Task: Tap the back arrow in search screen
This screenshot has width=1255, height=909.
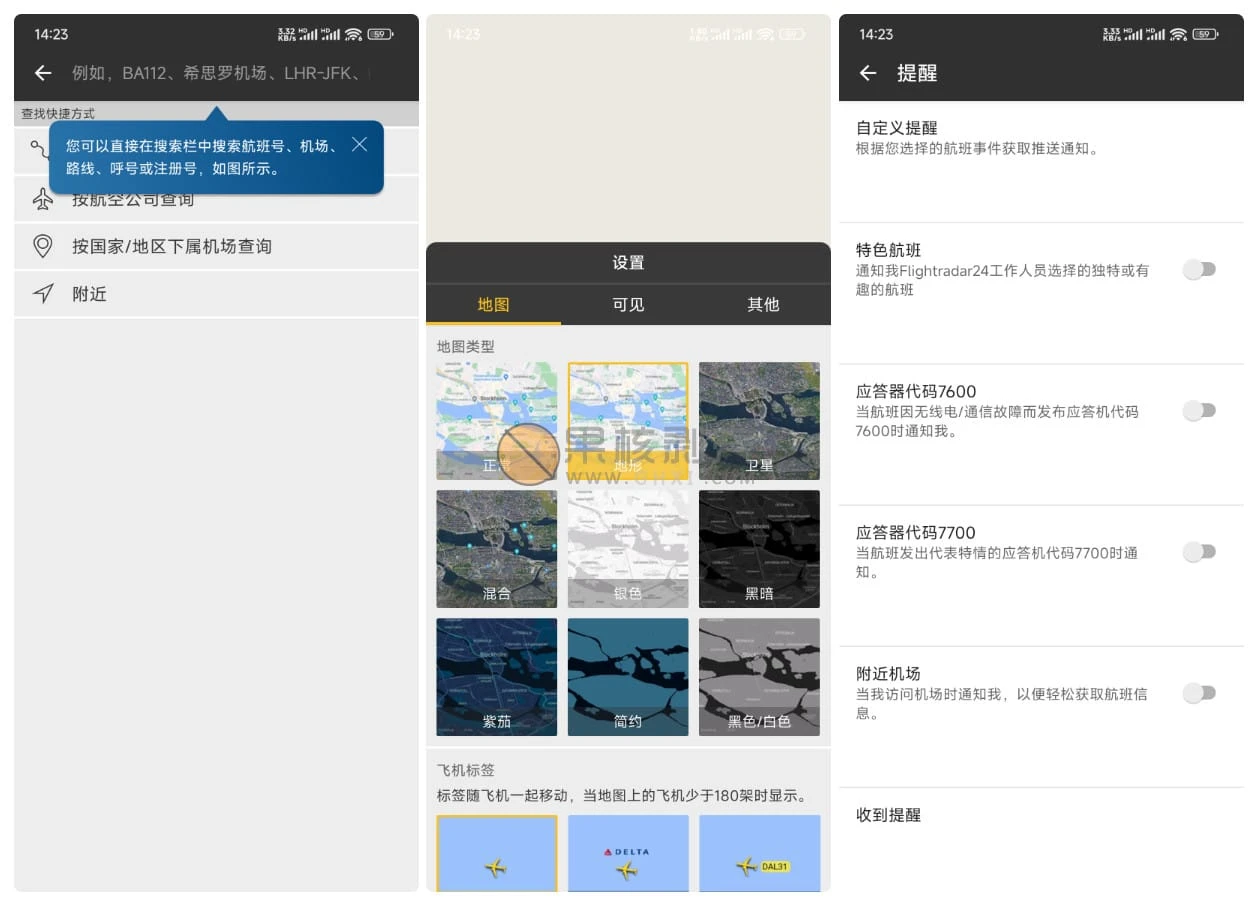Action: coord(43,73)
